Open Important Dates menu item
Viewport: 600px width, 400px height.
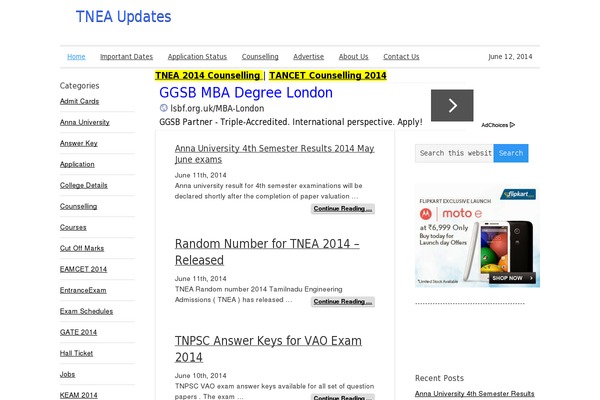pyautogui.click(x=126, y=57)
